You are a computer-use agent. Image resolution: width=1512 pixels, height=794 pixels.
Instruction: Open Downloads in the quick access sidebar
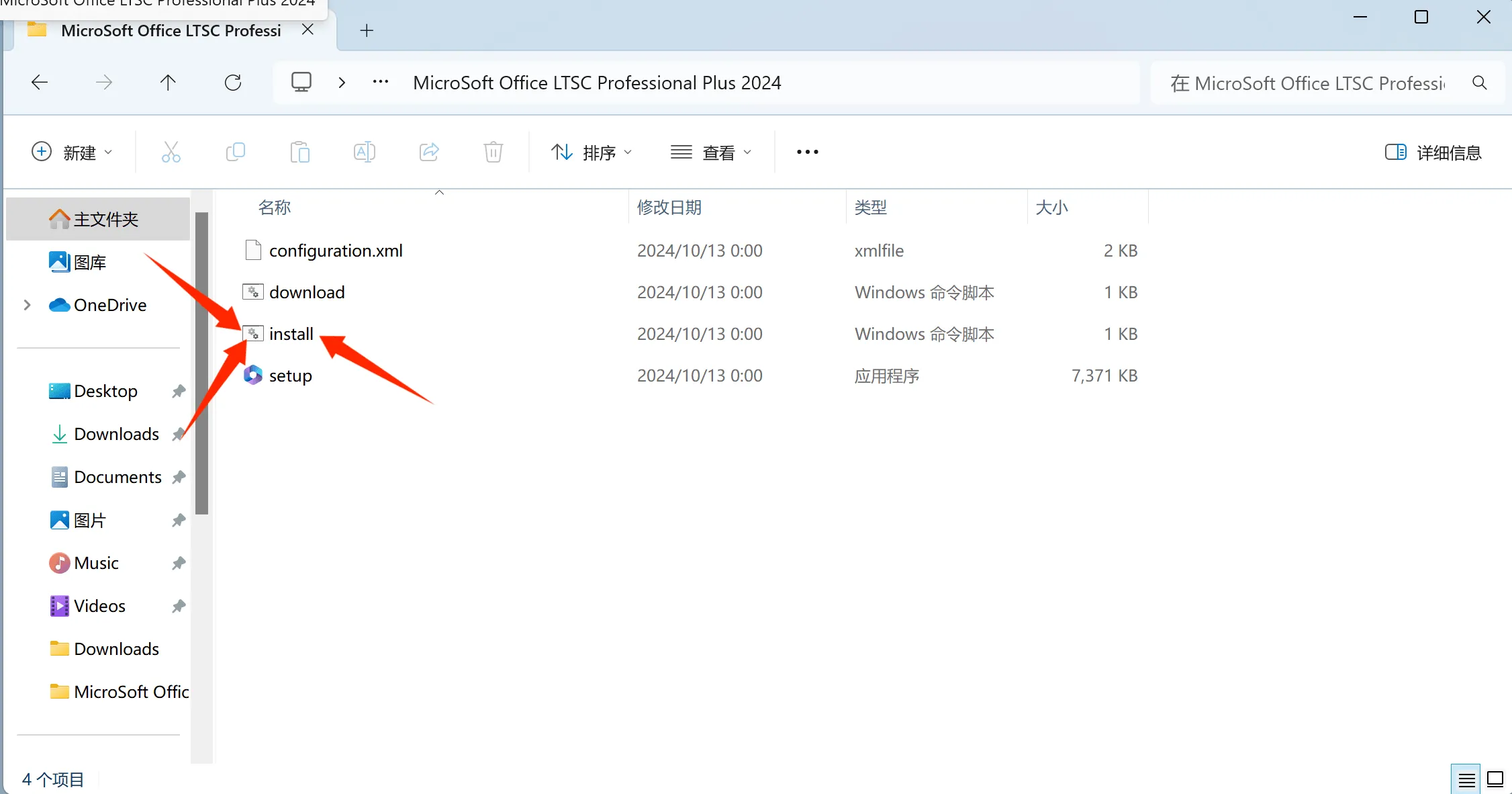(x=116, y=434)
